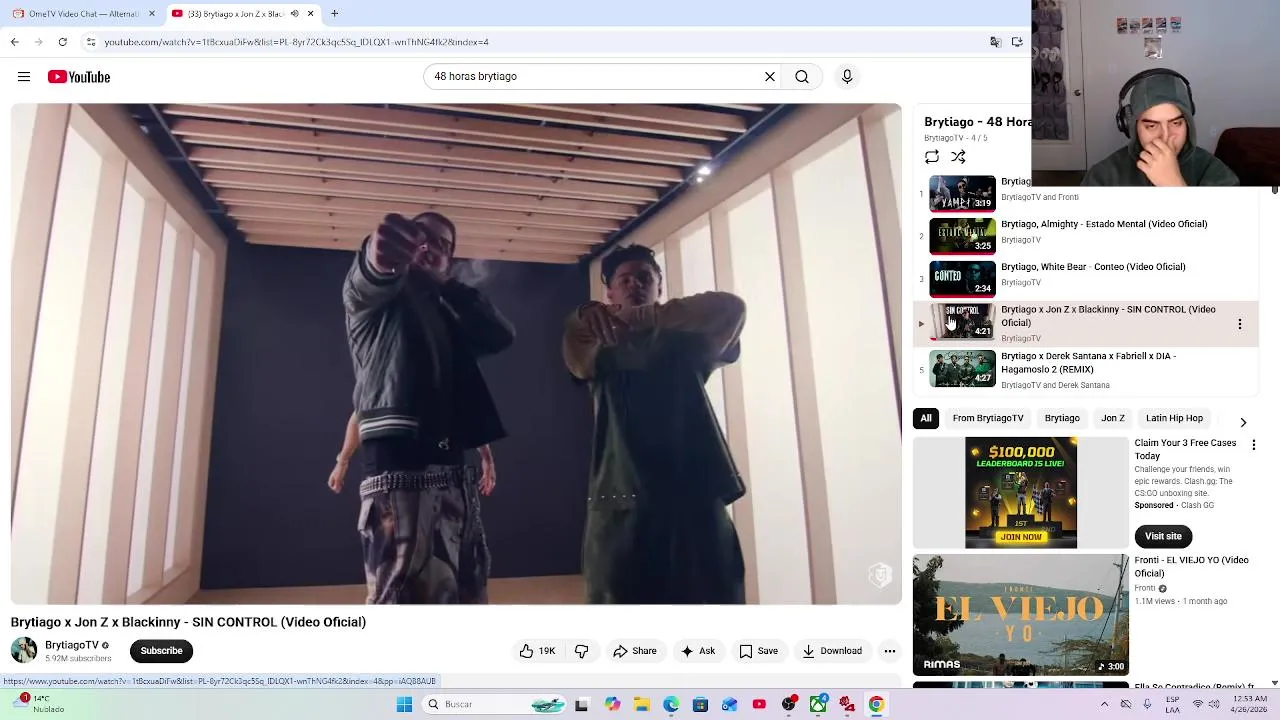Open the Xbox app from taskbar
Screen dimensions: 1280x720
(x=818, y=704)
